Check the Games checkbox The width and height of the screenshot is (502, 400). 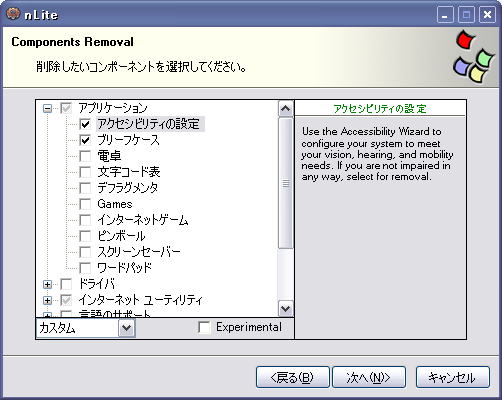point(85,204)
